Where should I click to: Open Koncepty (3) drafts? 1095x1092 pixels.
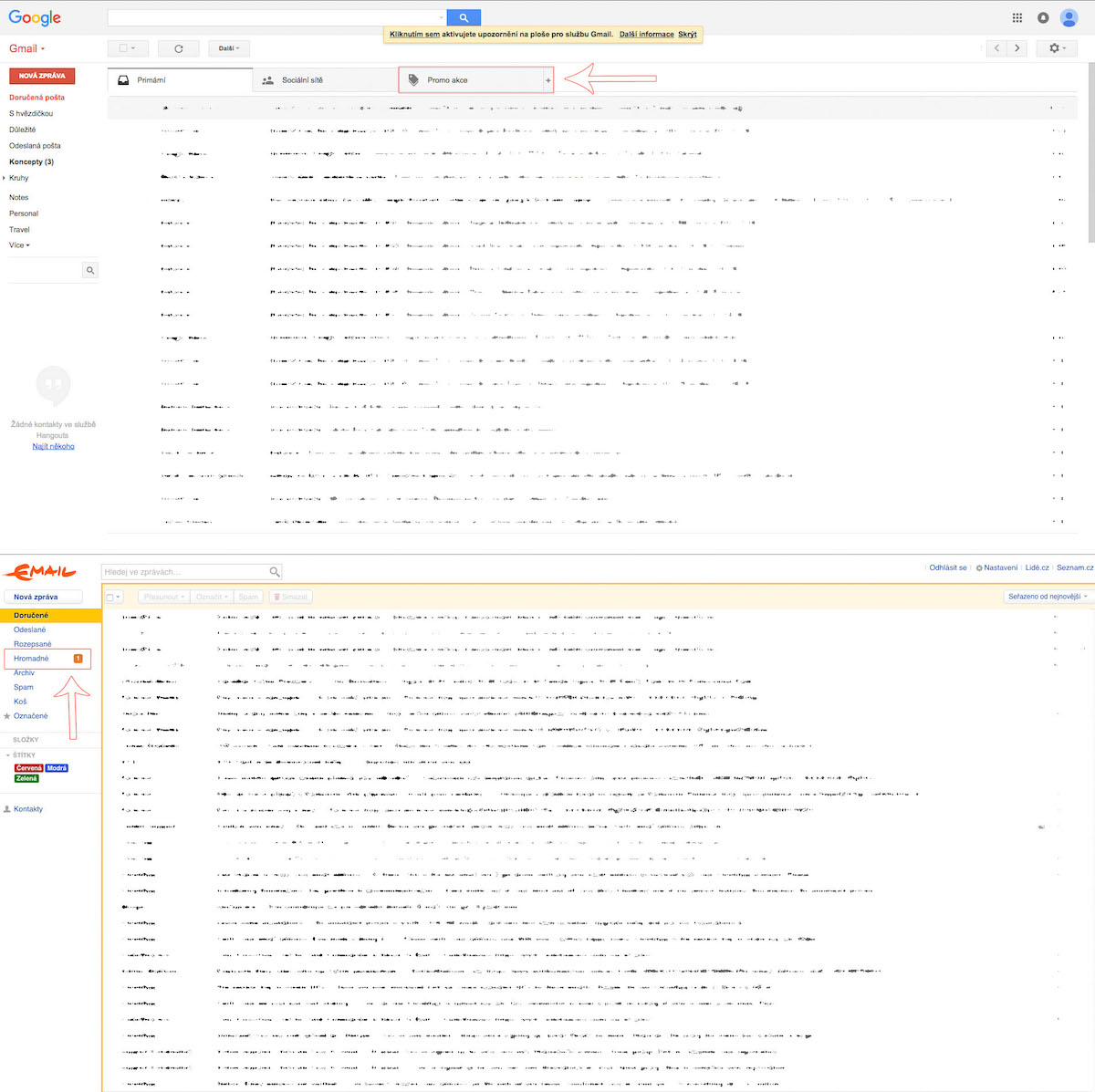point(31,161)
